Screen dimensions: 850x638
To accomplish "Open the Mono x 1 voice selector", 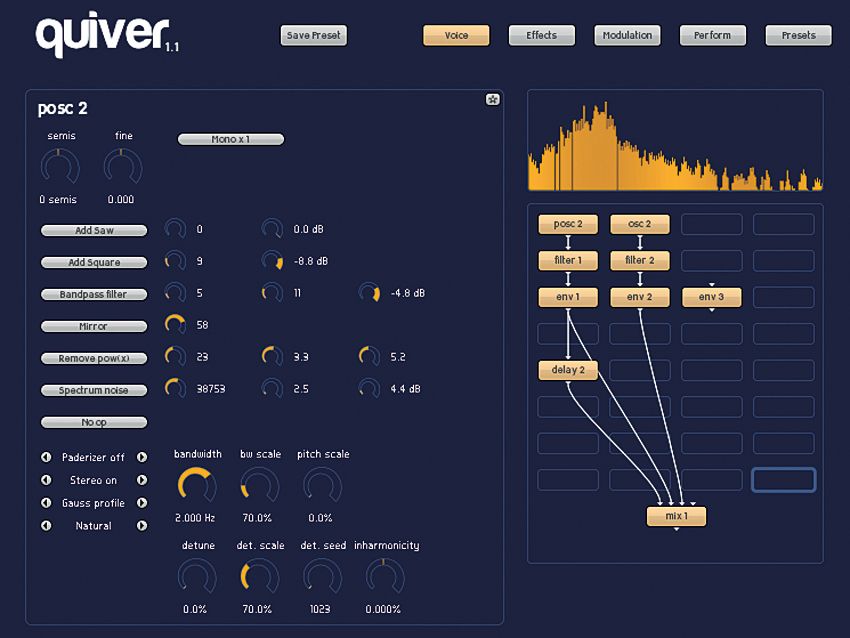I will (231, 139).
